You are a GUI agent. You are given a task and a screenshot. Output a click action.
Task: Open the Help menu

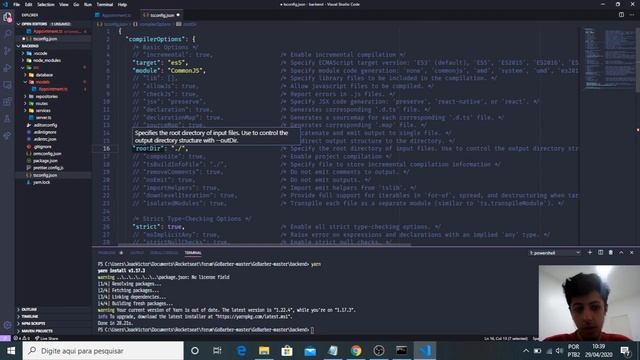click(122, 4)
